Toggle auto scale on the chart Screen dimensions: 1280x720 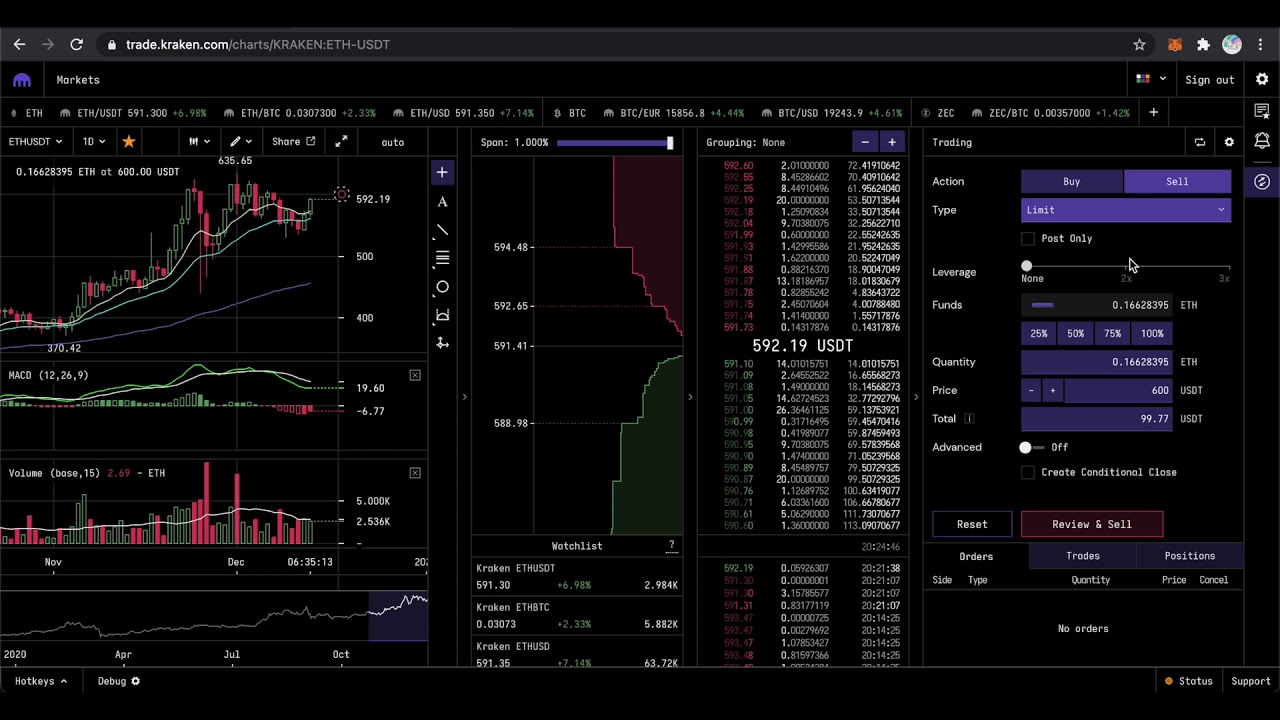(392, 142)
